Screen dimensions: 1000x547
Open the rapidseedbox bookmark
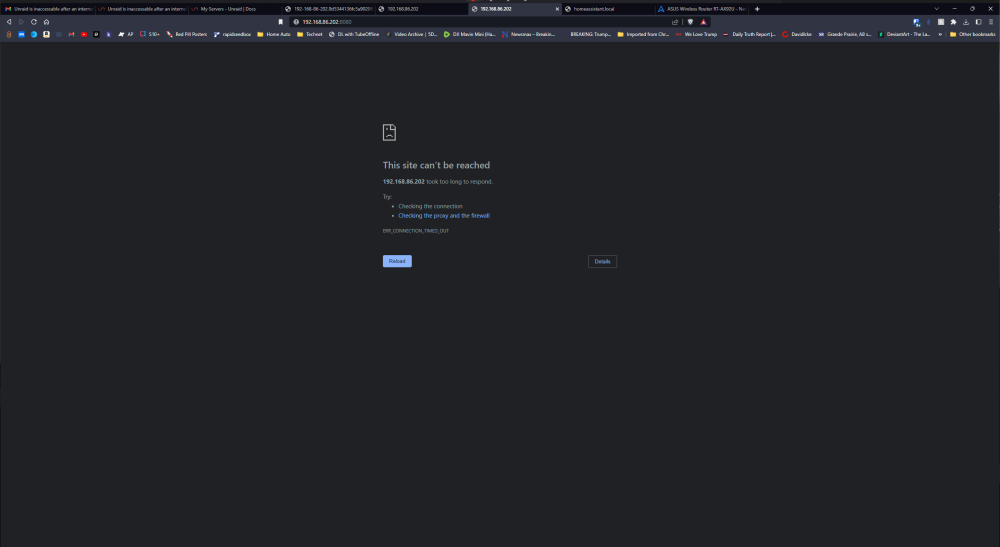coord(233,34)
